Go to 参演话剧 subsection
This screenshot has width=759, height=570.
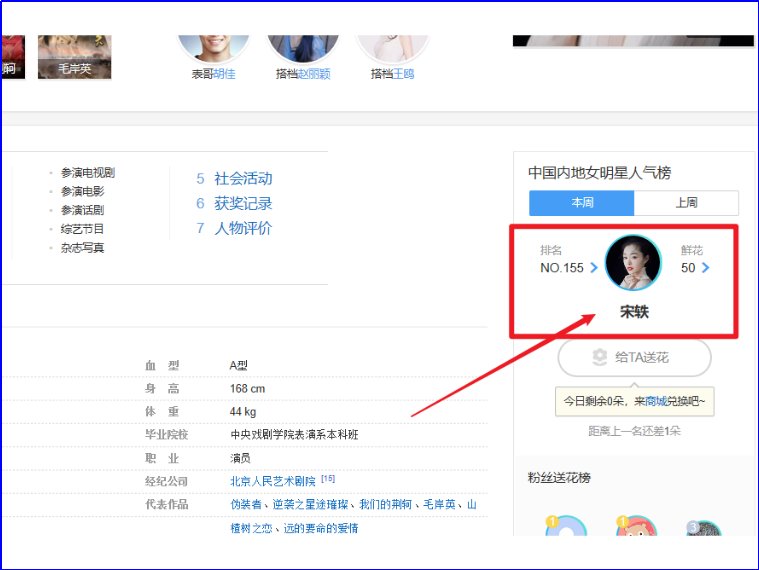coord(82,210)
